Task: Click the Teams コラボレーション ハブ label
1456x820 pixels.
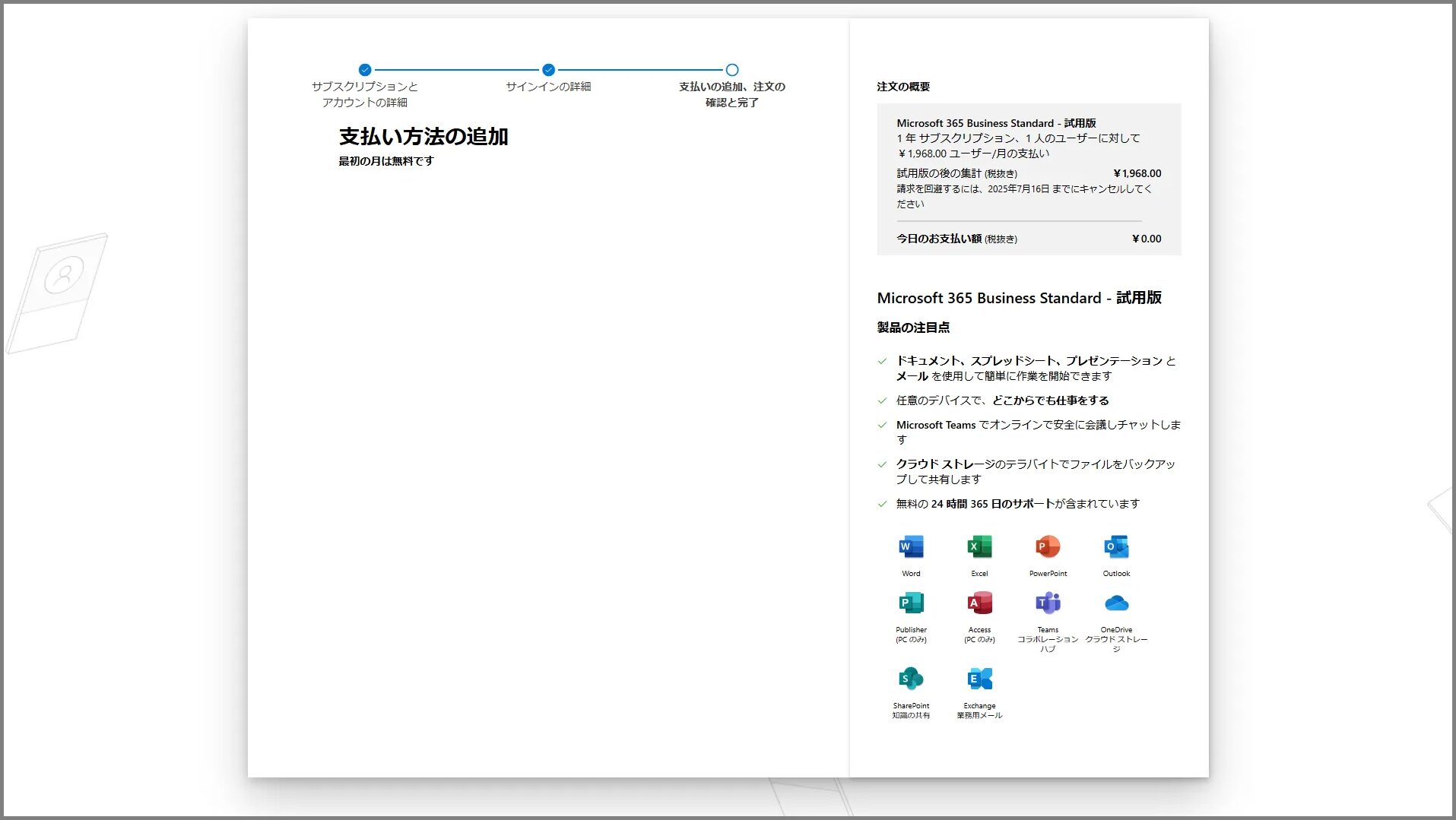Action: [x=1048, y=640]
